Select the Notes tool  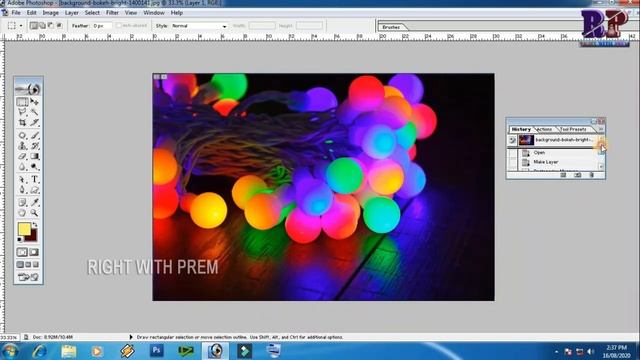point(22,202)
